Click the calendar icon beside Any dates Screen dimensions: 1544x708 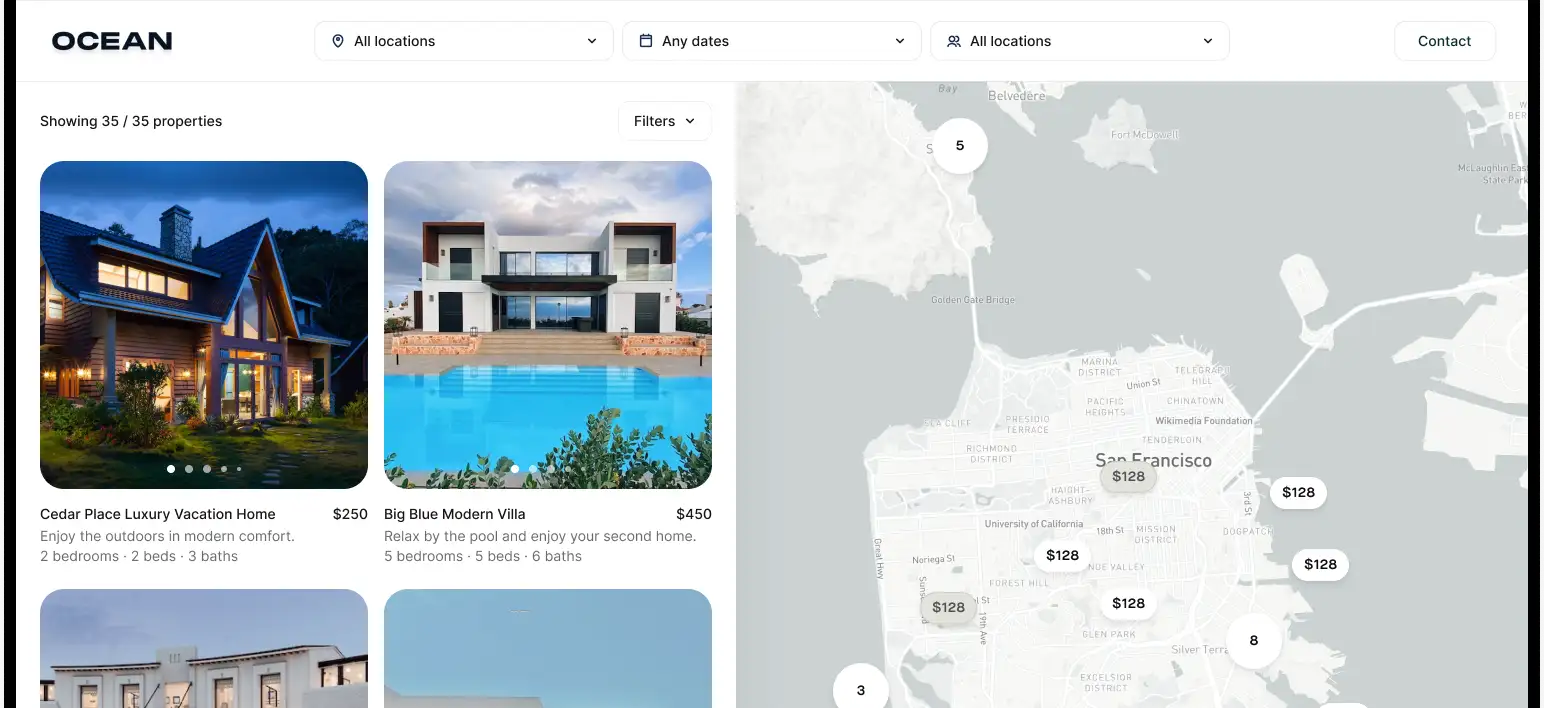tap(646, 41)
